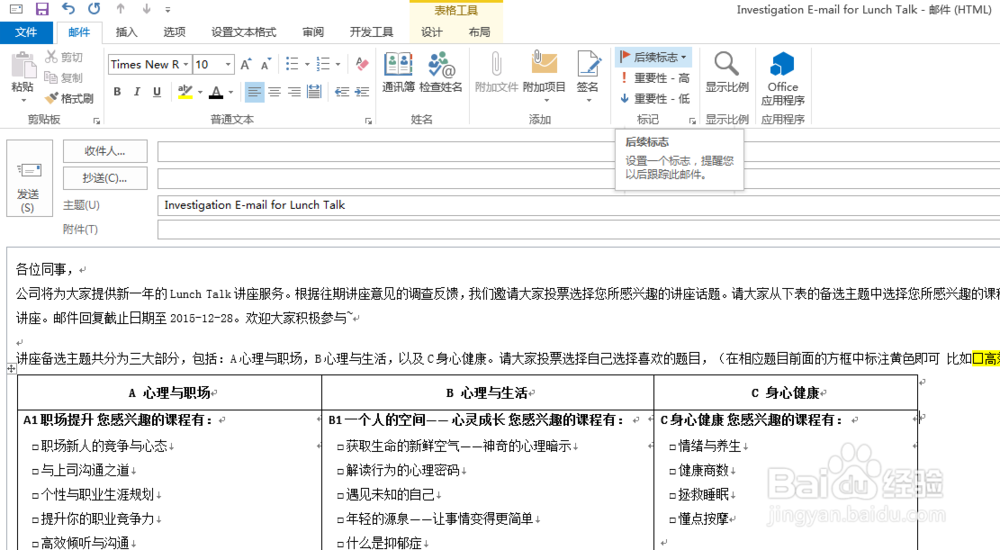The height and width of the screenshot is (550, 1000).
Task: Decrease font size with shrink font icon
Action: click(265, 64)
